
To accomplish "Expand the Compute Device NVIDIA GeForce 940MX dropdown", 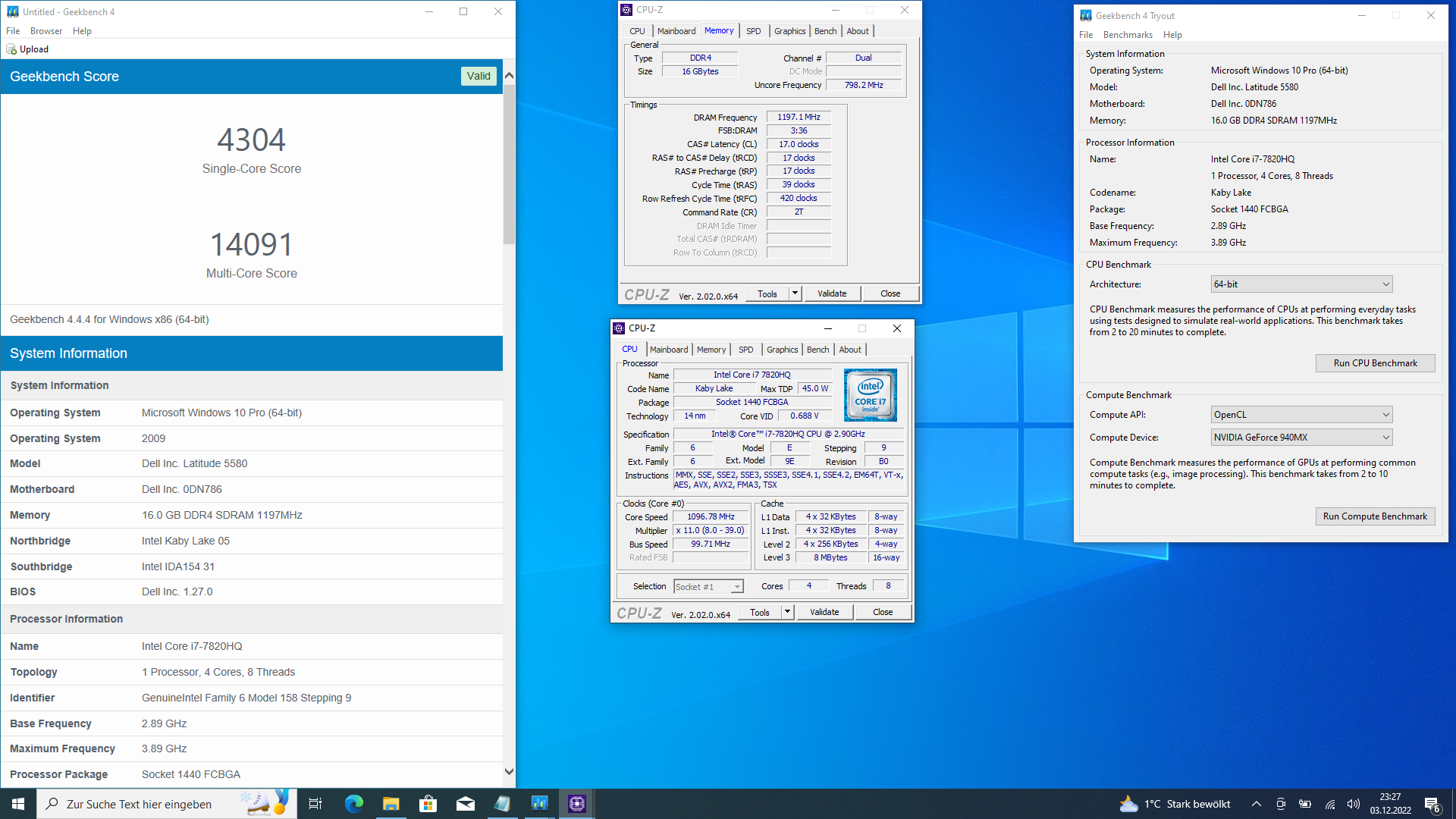I will [1301, 438].
